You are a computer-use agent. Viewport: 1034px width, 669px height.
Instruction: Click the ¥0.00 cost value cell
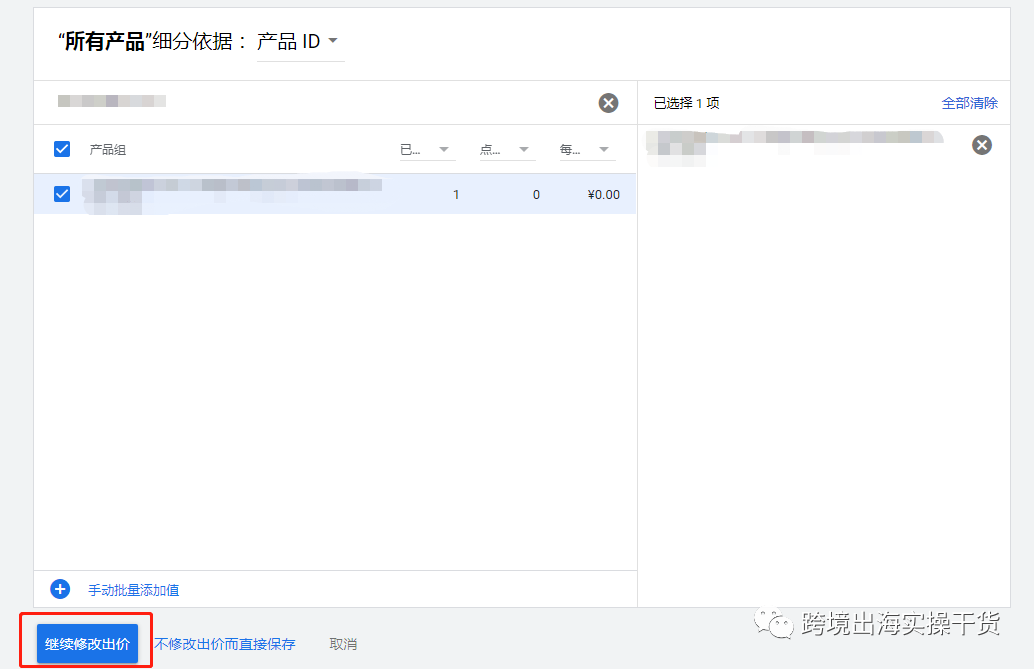pyautogui.click(x=604, y=194)
